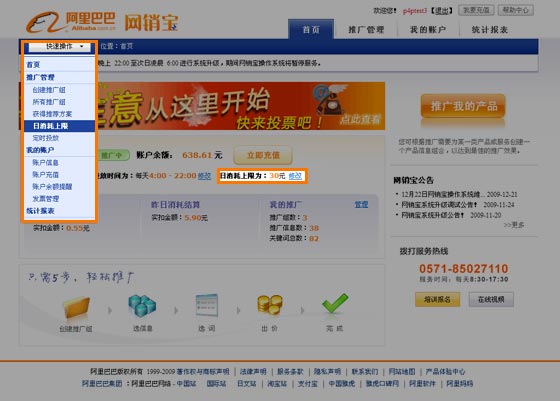Viewport: 560px width, 401px height.
Task: Click the Alibaba logo
Action: 70,22
